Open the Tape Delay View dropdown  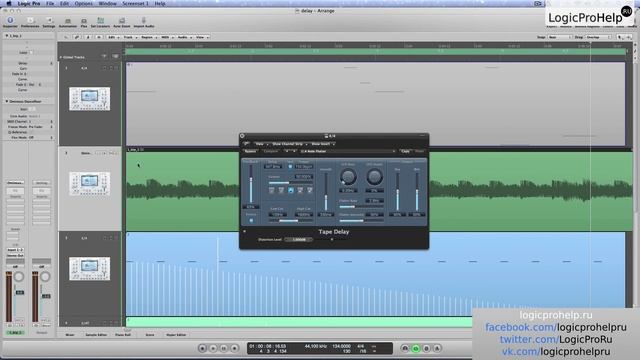(x=261, y=144)
